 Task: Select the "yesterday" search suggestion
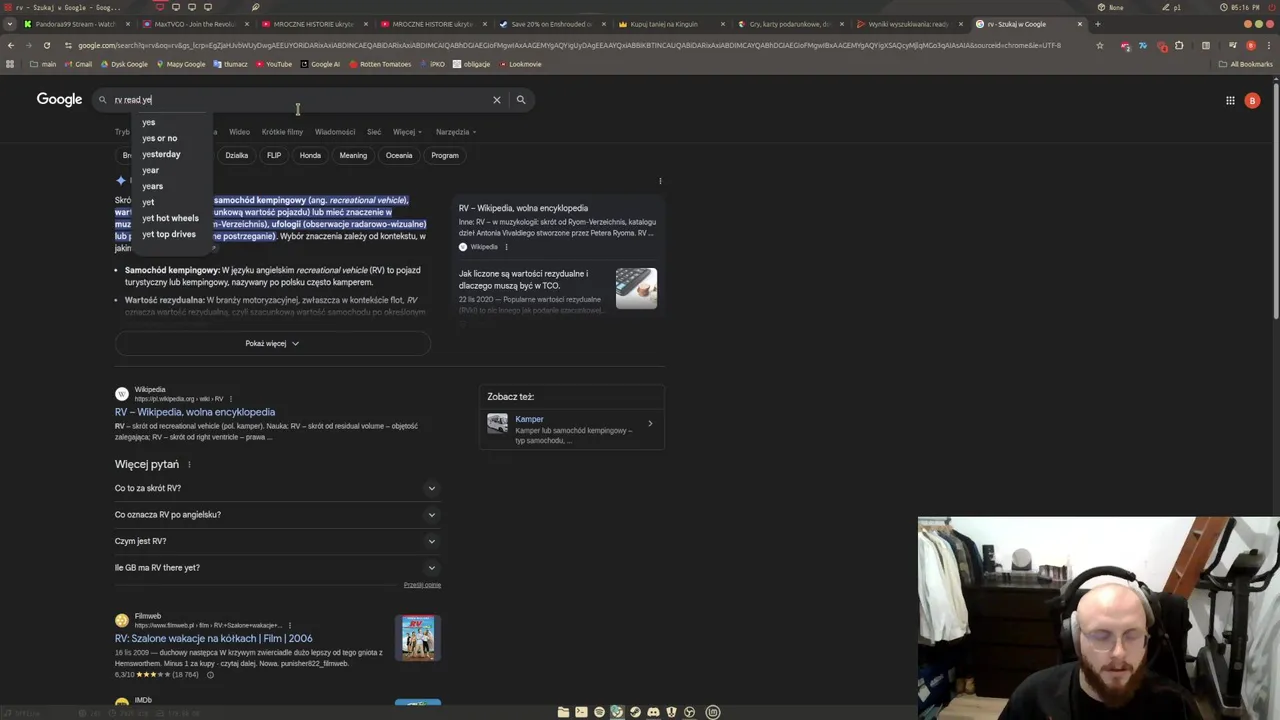pyautogui.click(x=161, y=154)
